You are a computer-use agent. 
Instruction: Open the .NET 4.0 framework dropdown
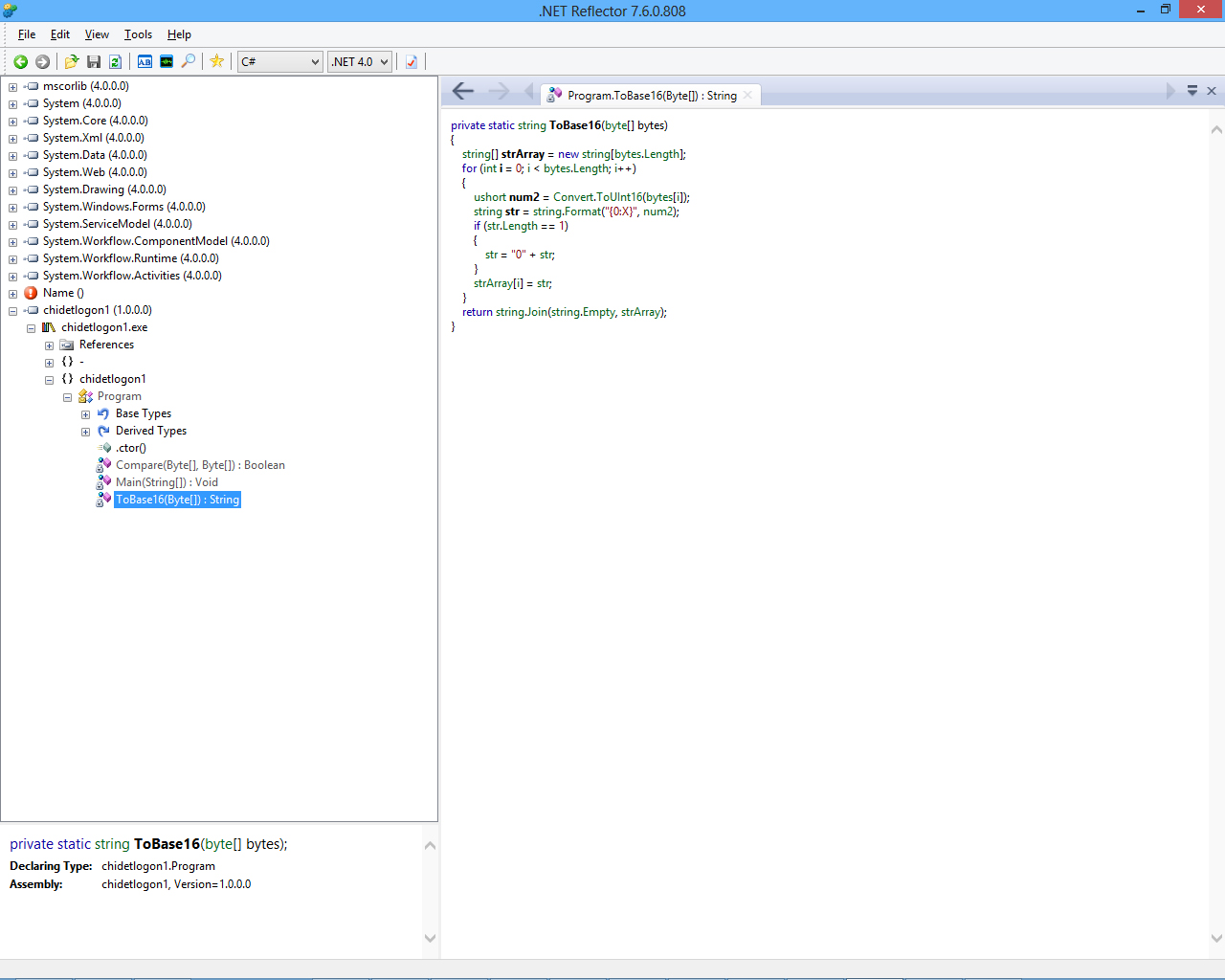pos(360,61)
